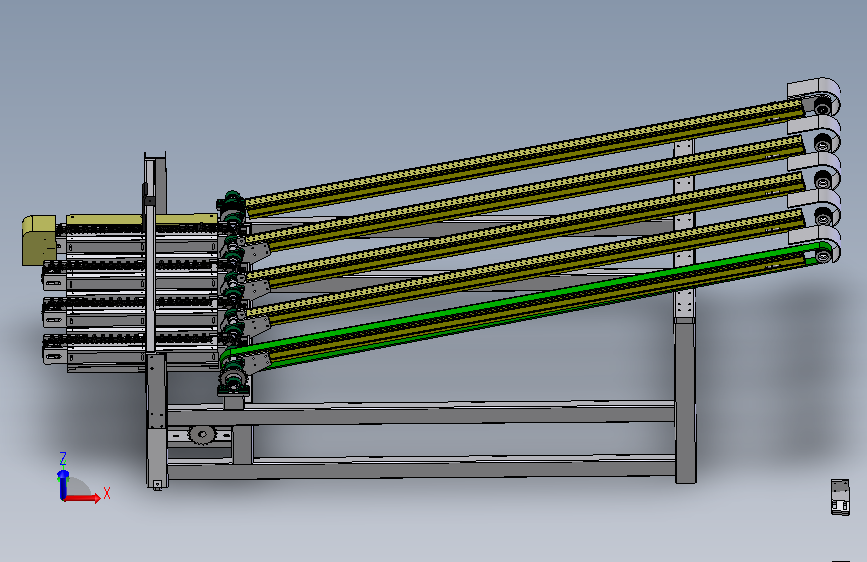Select the yellow motor housing at the left end
Viewport: 867px width, 562px height.
click(x=39, y=240)
